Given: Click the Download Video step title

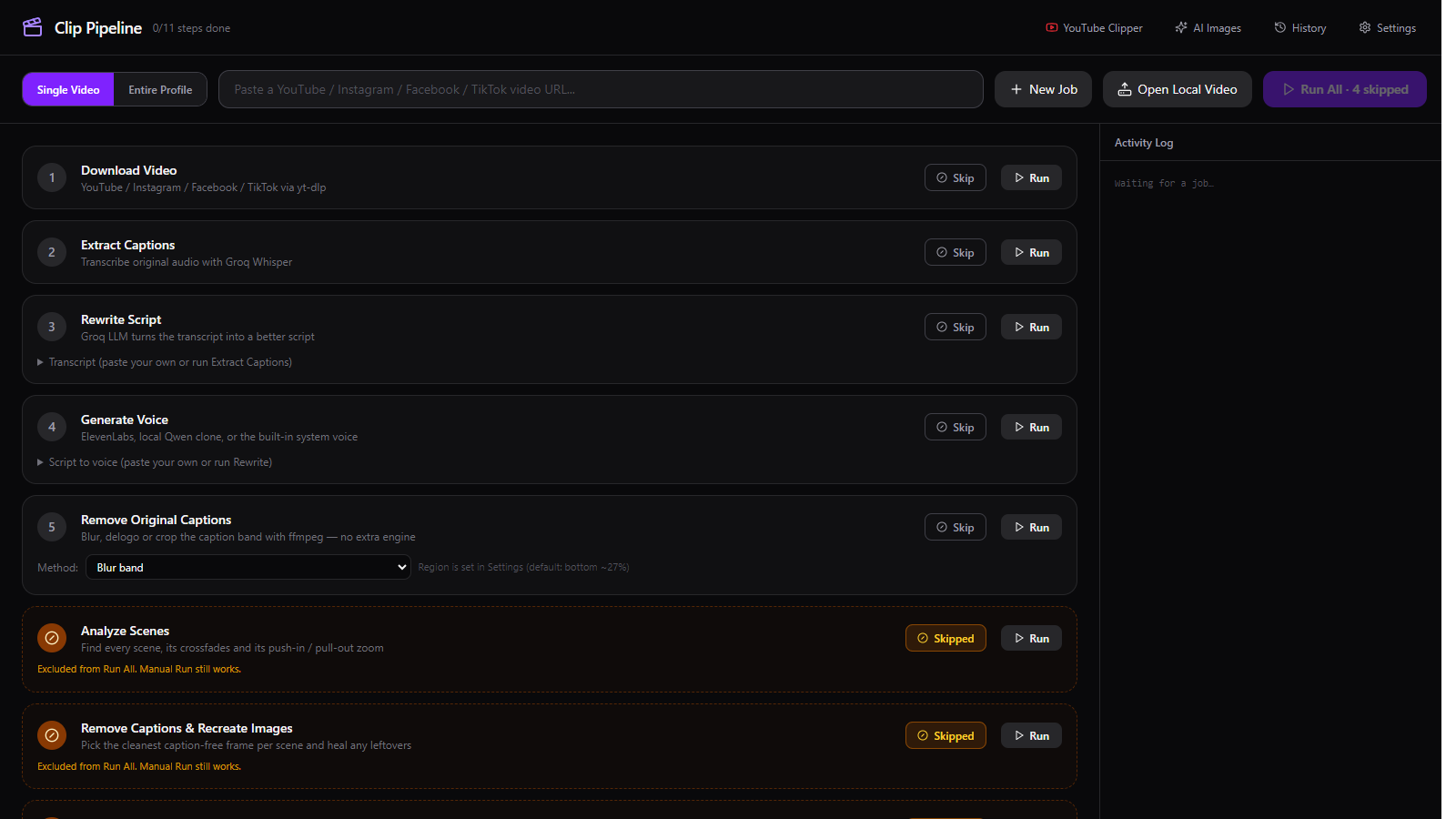Looking at the screenshot, I should (x=129, y=170).
